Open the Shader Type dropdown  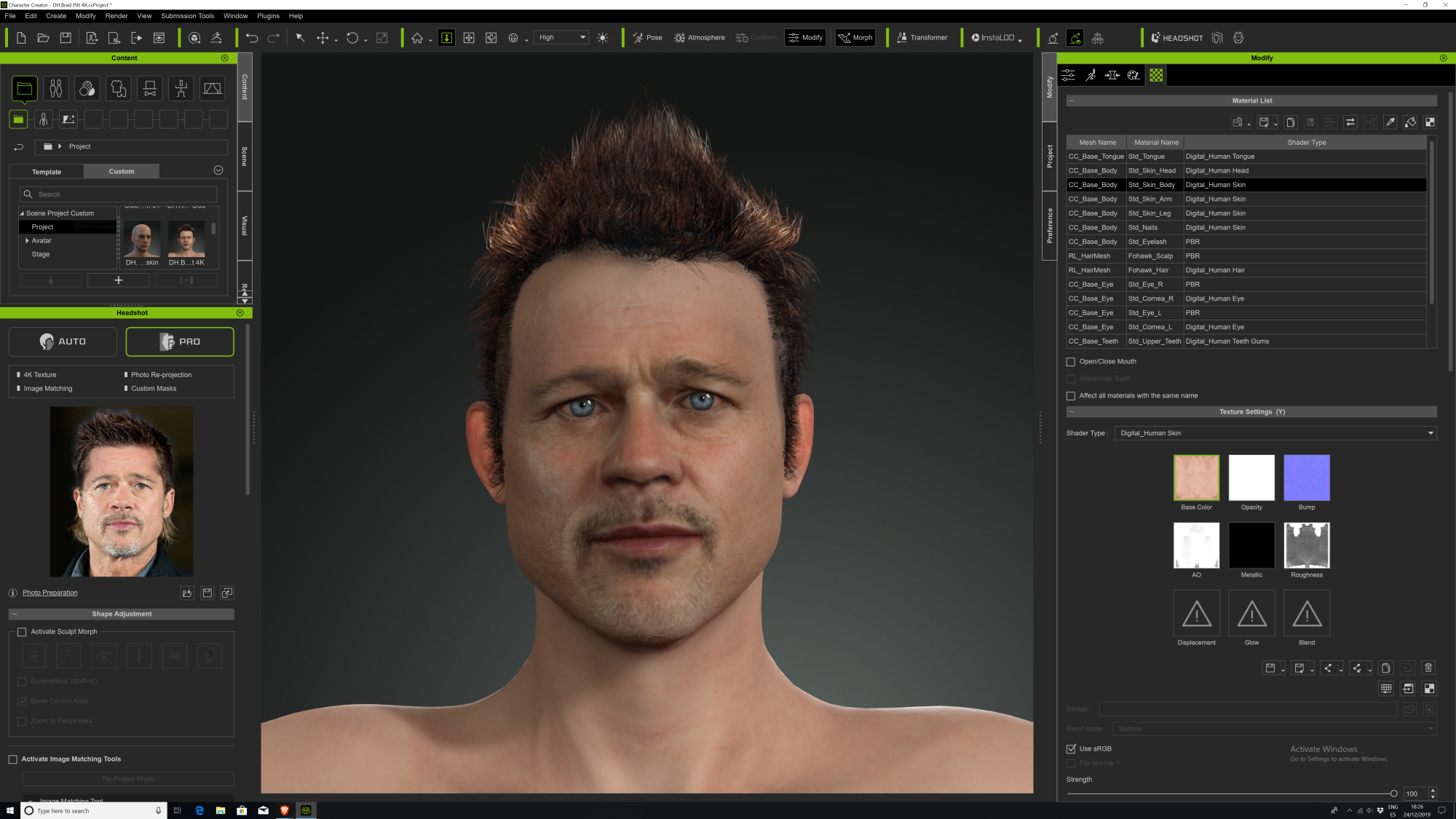[1275, 433]
